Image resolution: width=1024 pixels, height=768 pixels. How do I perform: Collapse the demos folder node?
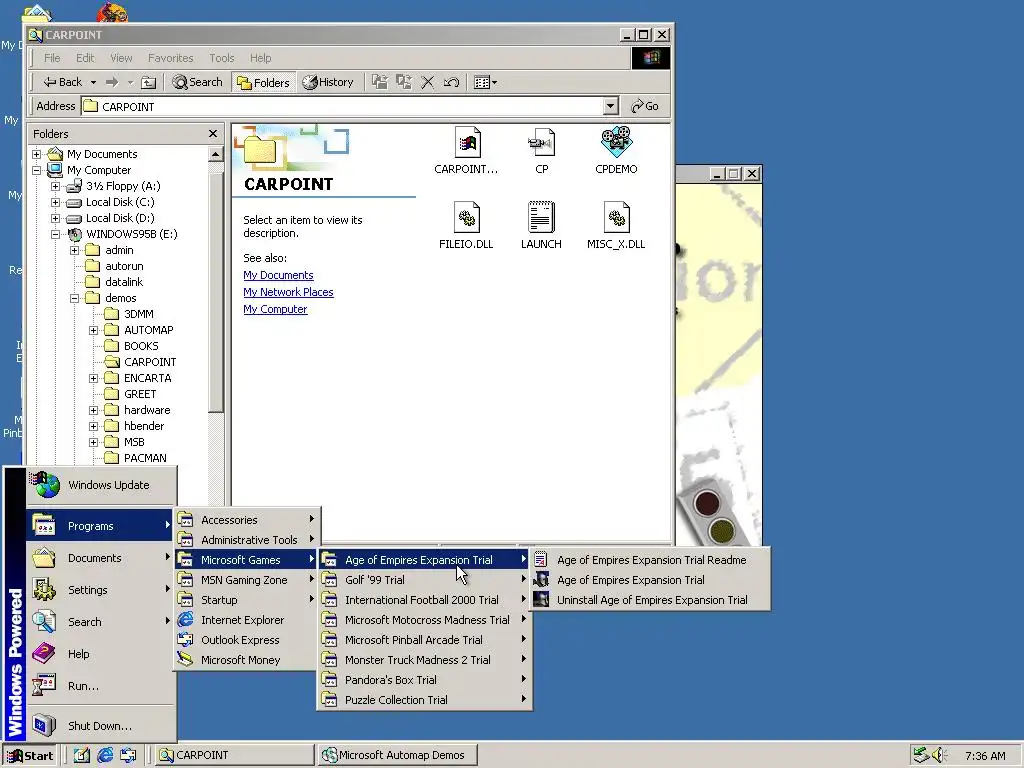tap(74, 298)
